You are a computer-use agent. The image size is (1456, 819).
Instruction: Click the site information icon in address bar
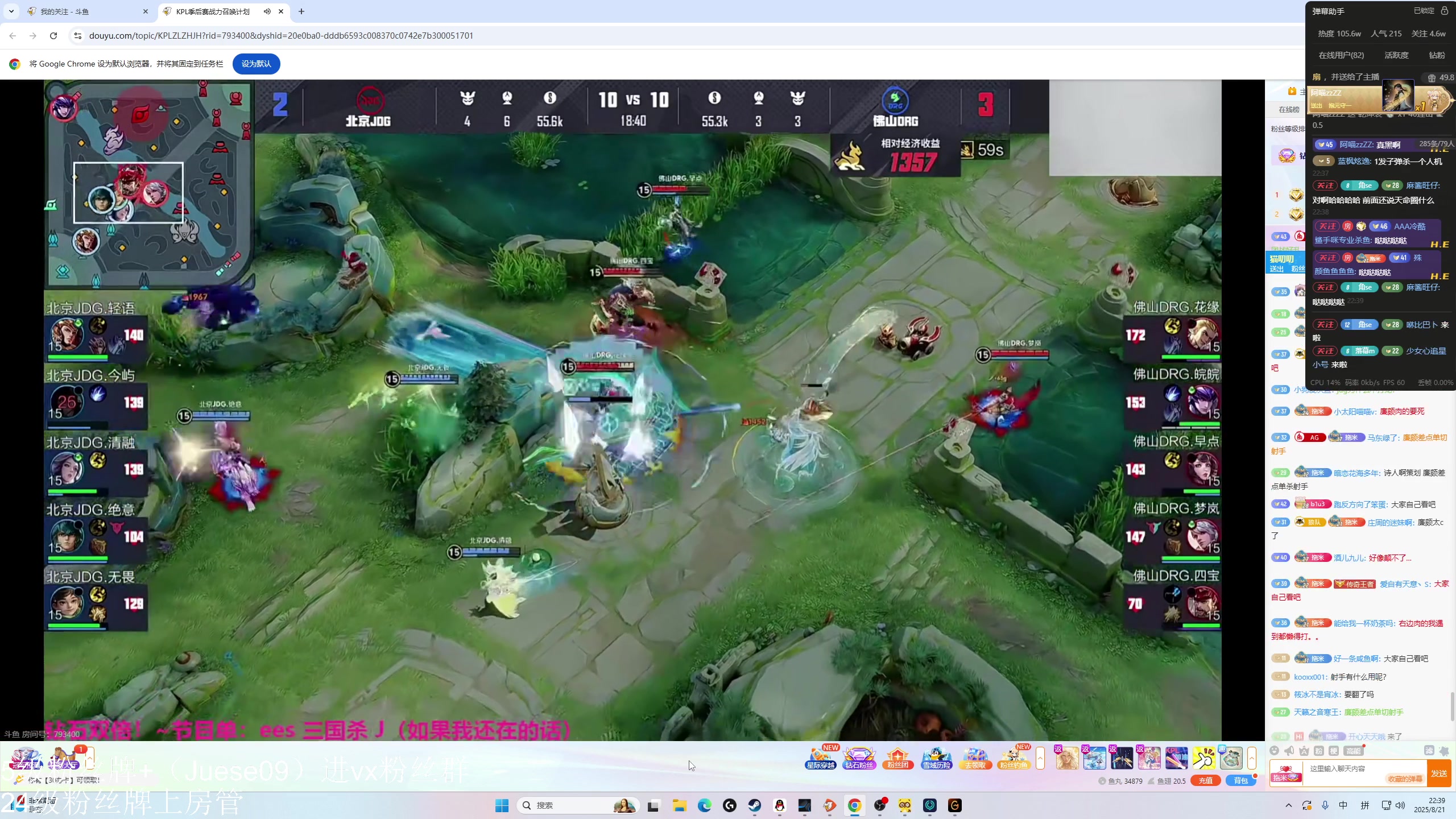coord(78,35)
